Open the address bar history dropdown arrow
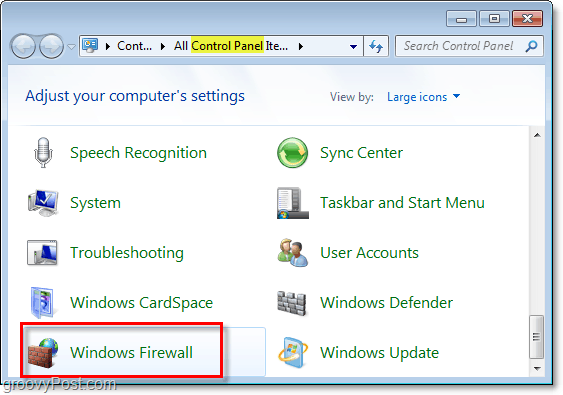563x395 pixels. 353,46
